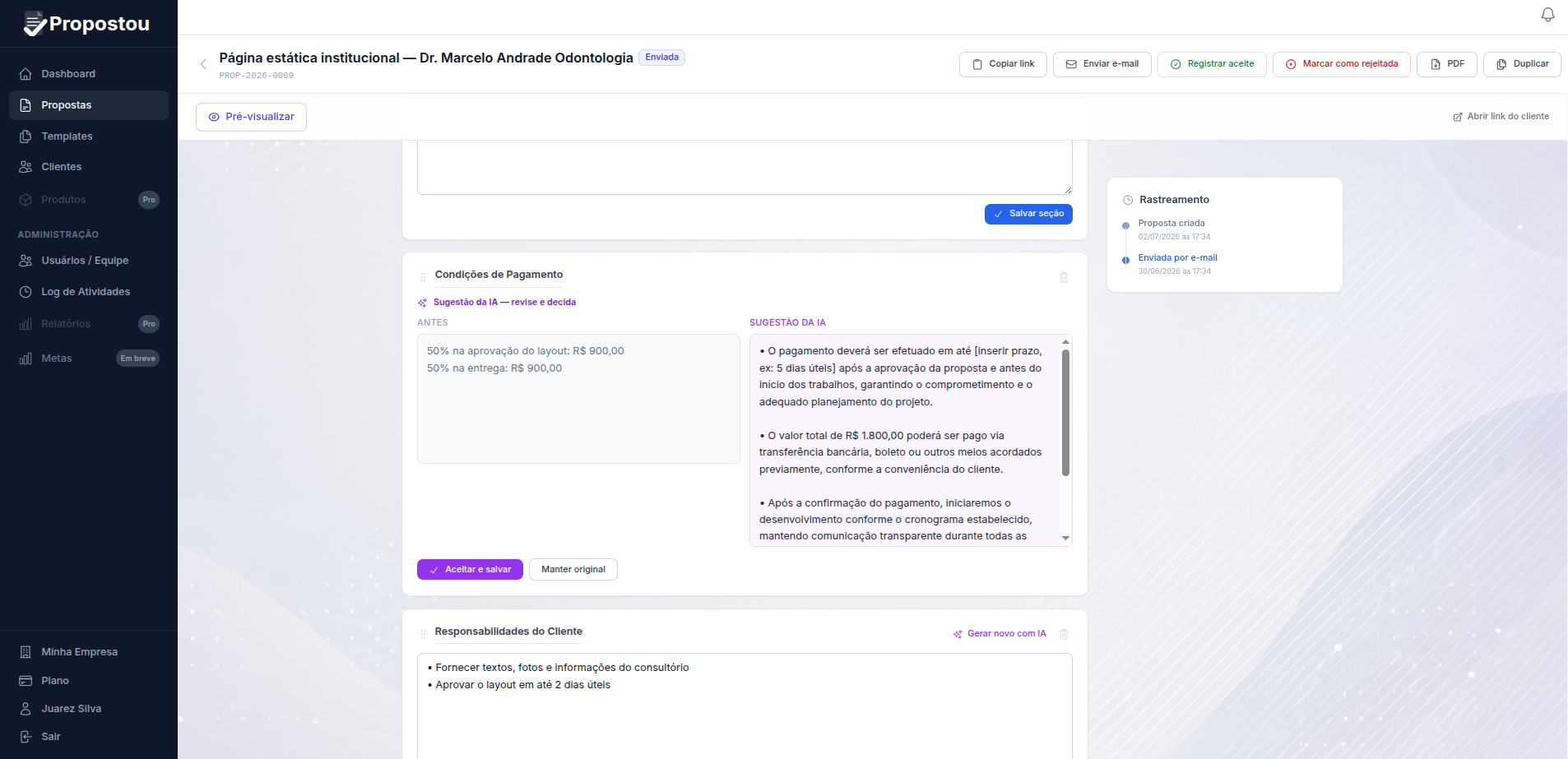The image size is (1568, 759).
Task: Export proposal as PDF
Action: (x=1447, y=64)
